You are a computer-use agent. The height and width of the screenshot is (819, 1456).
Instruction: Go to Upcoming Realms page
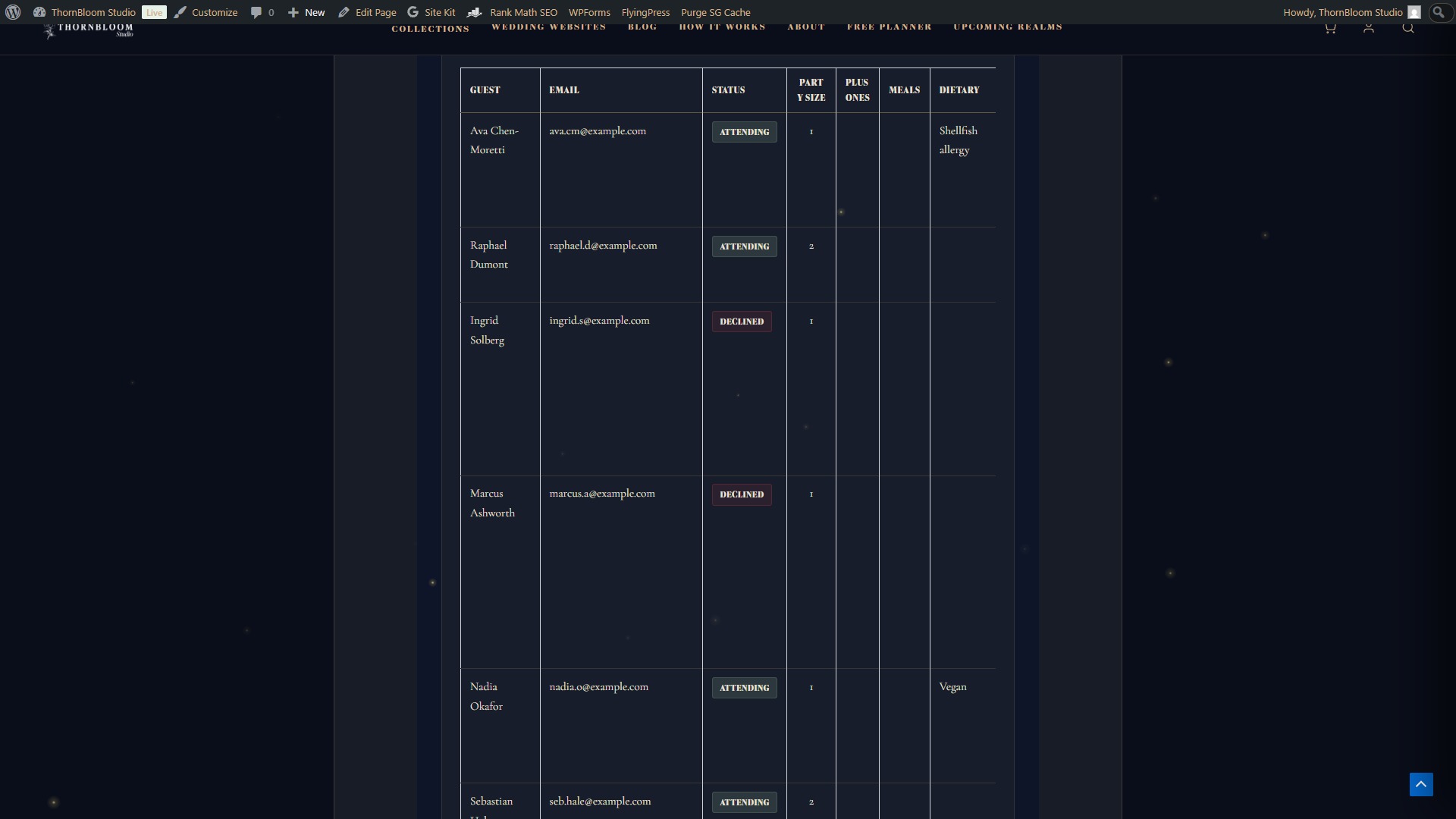pyautogui.click(x=1008, y=27)
